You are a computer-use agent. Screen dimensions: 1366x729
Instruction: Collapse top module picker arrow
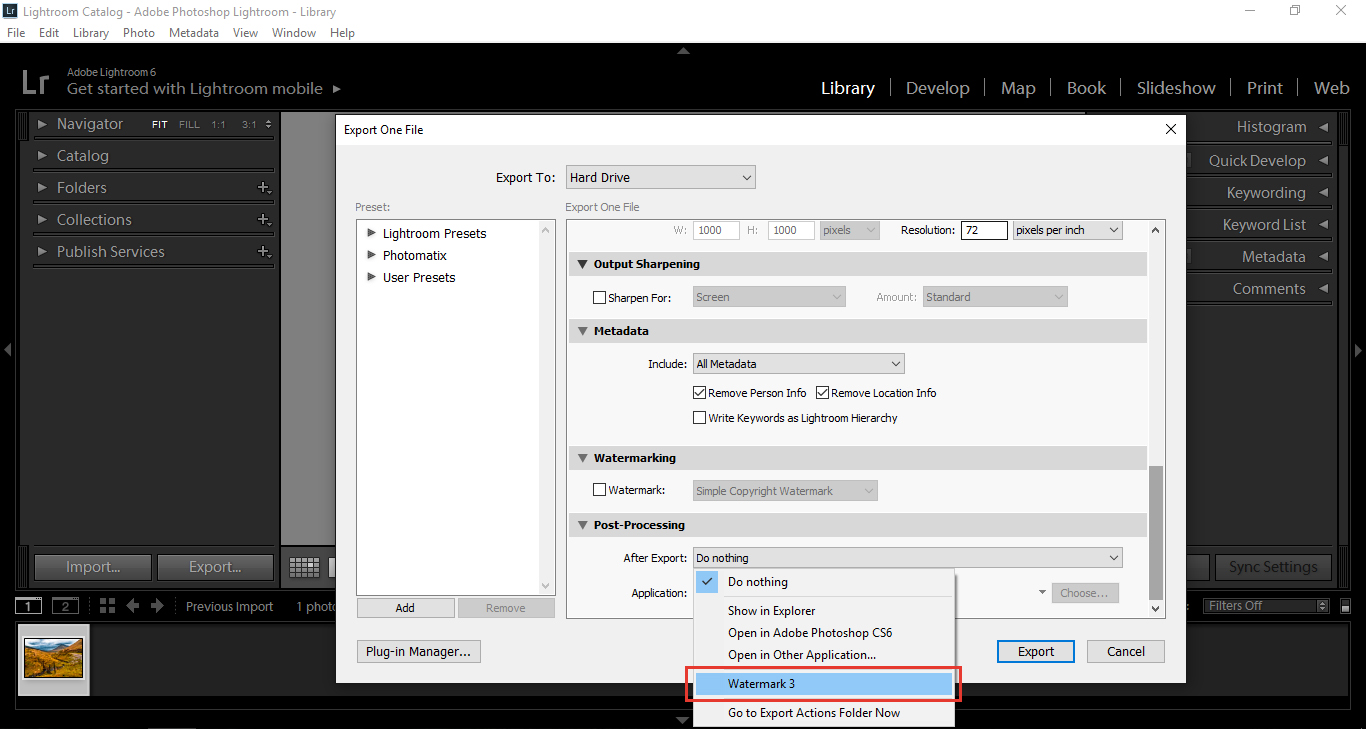pyautogui.click(x=683, y=50)
